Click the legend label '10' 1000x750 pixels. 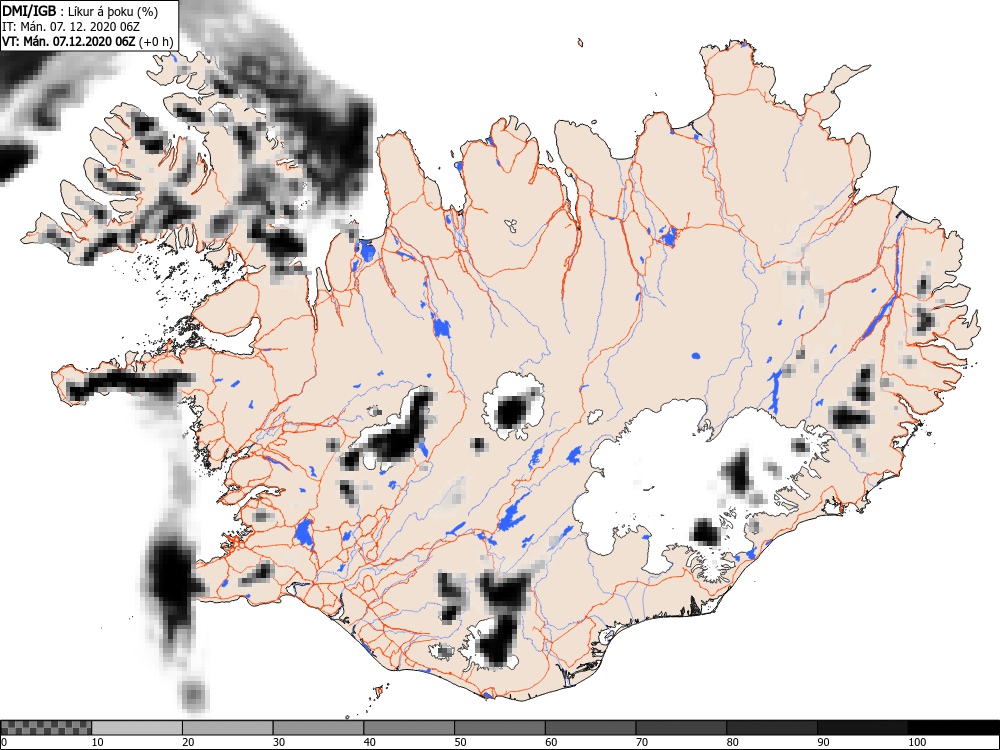tap(98, 742)
